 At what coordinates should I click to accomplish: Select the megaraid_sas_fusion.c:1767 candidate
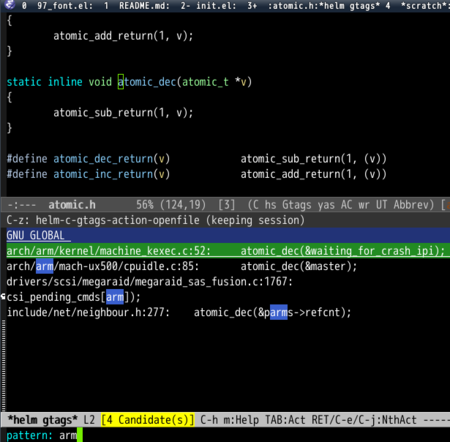point(149,282)
